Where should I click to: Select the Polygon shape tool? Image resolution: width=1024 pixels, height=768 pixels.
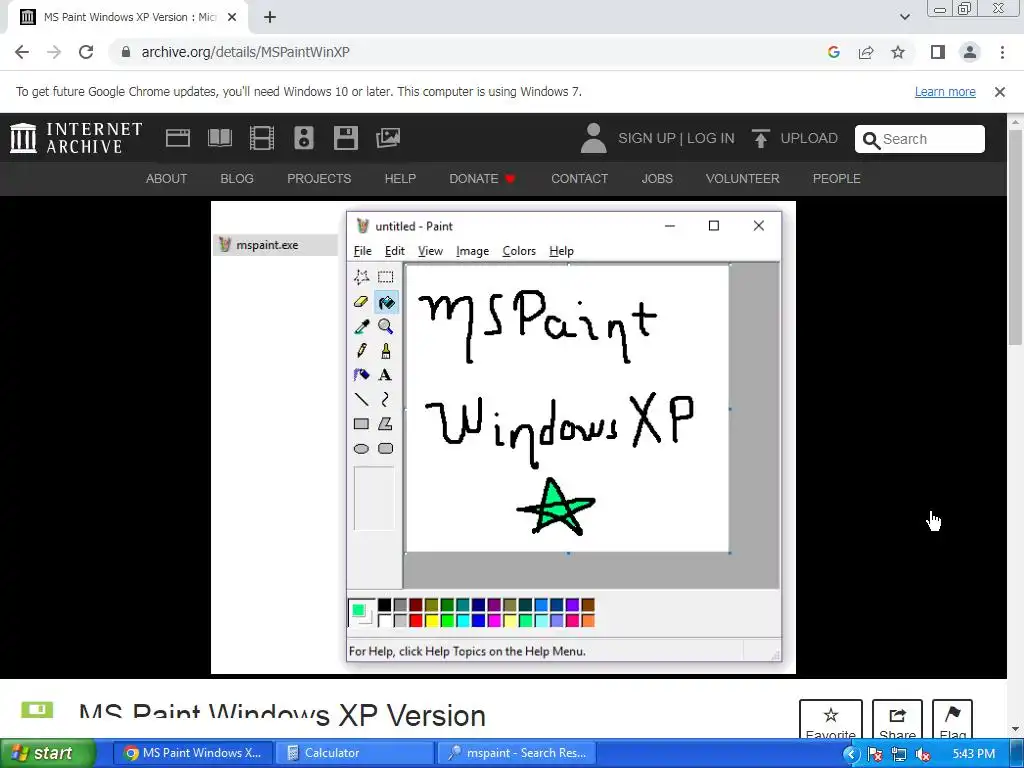pyautogui.click(x=386, y=424)
